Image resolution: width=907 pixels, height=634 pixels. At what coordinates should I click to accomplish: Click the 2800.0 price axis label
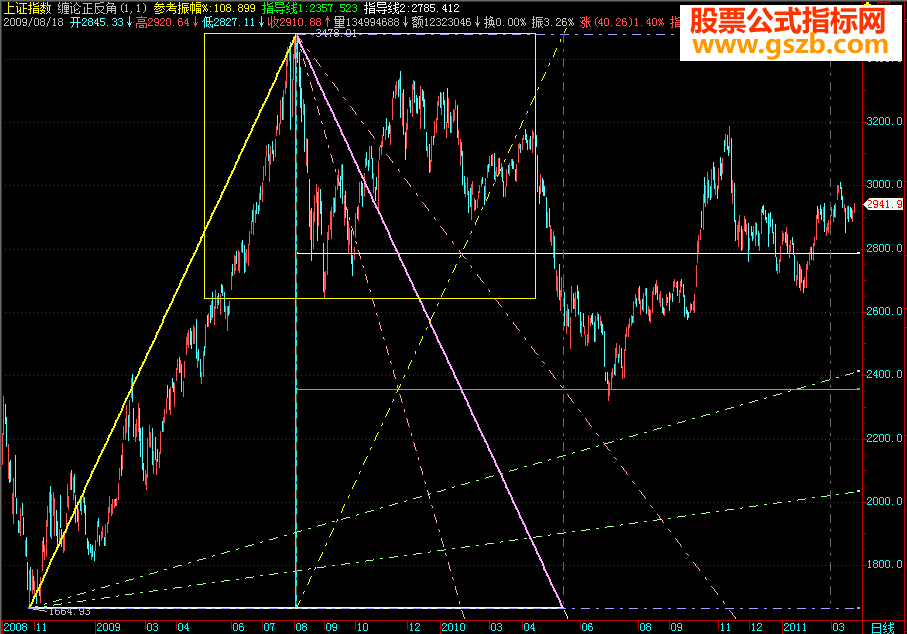click(884, 248)
